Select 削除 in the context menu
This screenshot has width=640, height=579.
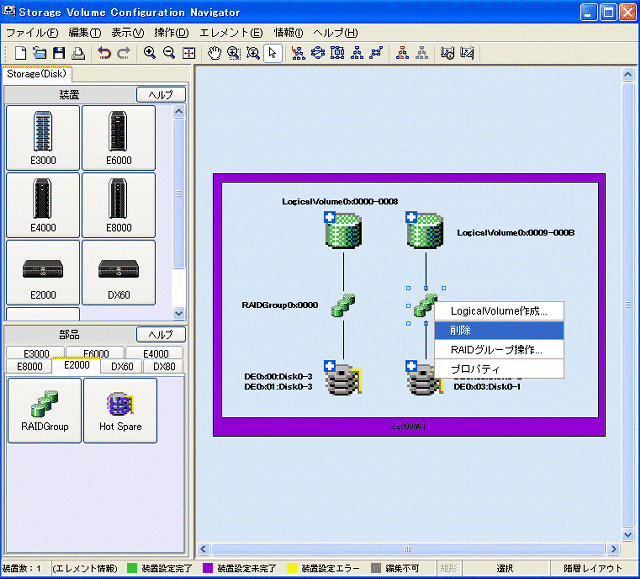coord(461,330)
